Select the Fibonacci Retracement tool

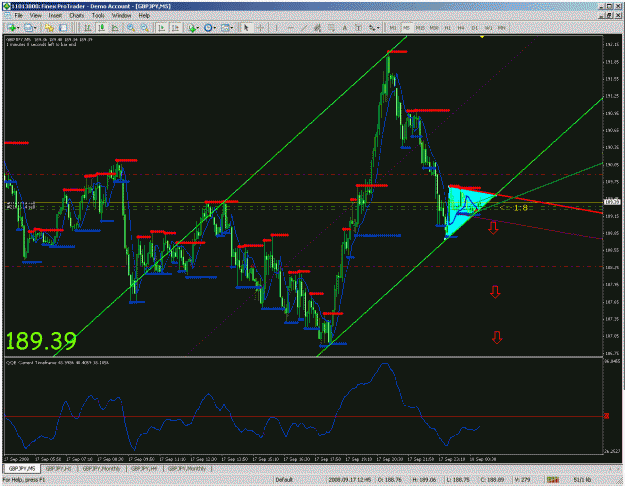click(x=331, y=28)
